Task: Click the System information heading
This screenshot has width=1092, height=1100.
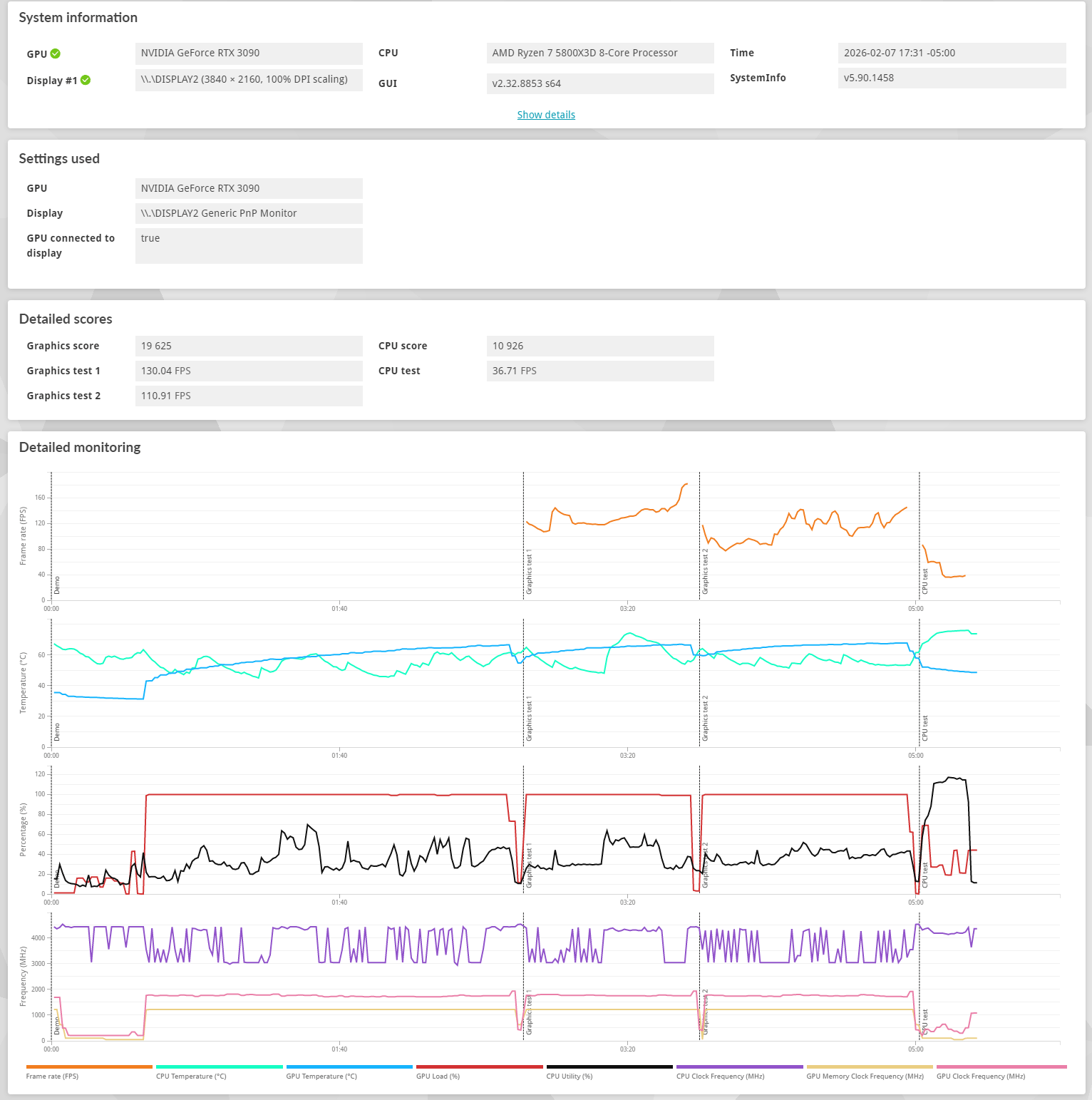Action: [78, 18]
